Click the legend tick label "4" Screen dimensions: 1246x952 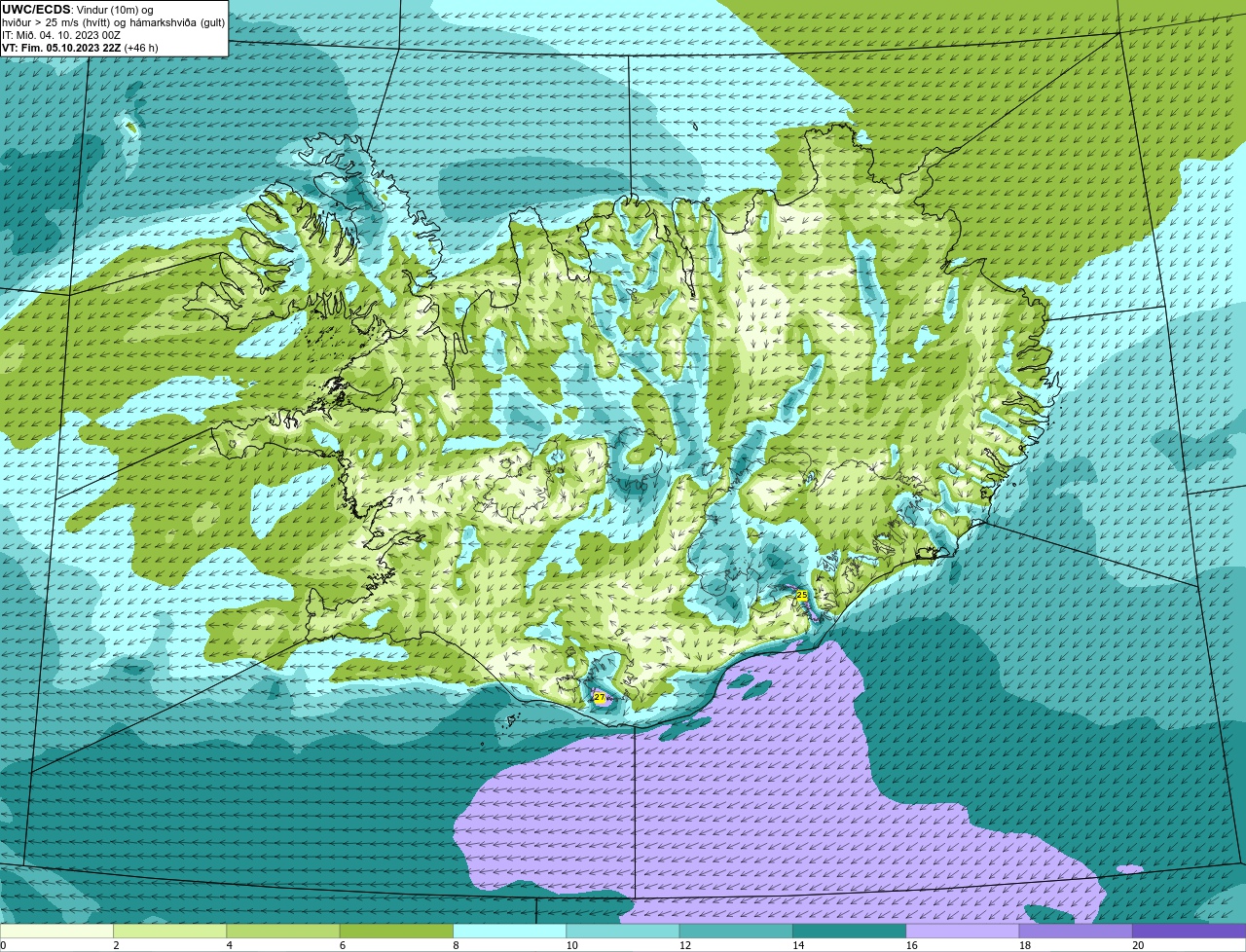[x=229, y=945]
